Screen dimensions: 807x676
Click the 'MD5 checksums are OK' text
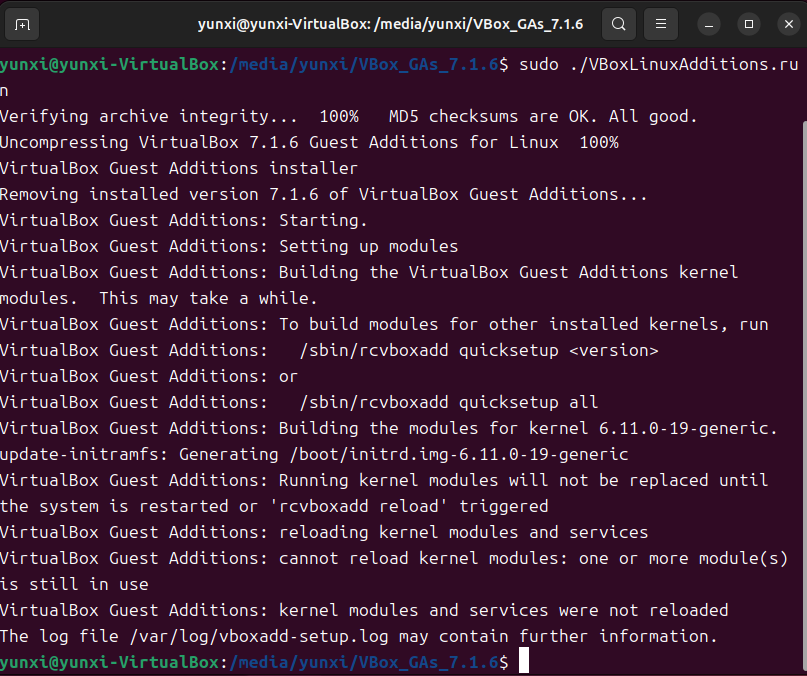click(493, 117)
